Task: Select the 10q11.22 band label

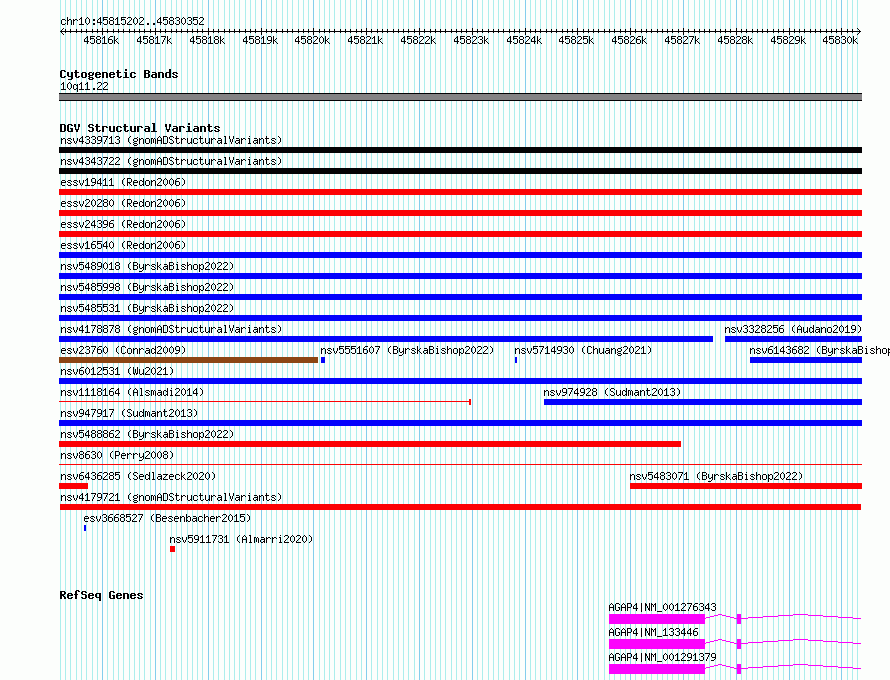Action: click(x=84, y=86)
